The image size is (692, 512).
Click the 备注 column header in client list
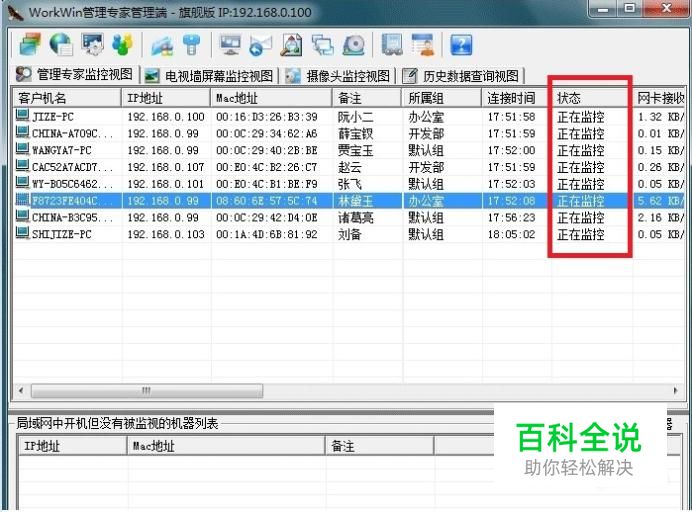click(x=367, y=98)
